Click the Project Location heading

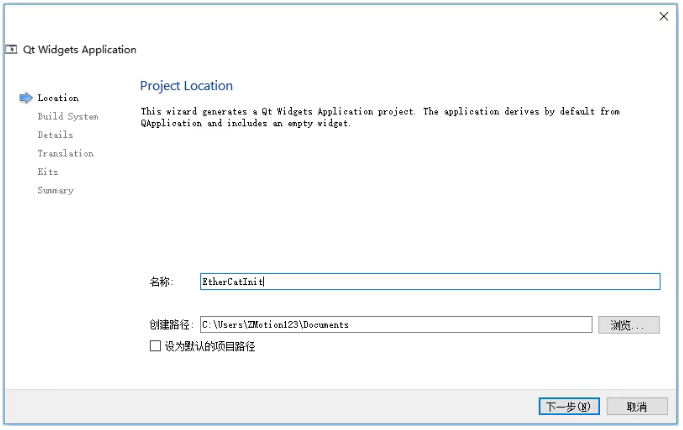(x=186, y=86)
